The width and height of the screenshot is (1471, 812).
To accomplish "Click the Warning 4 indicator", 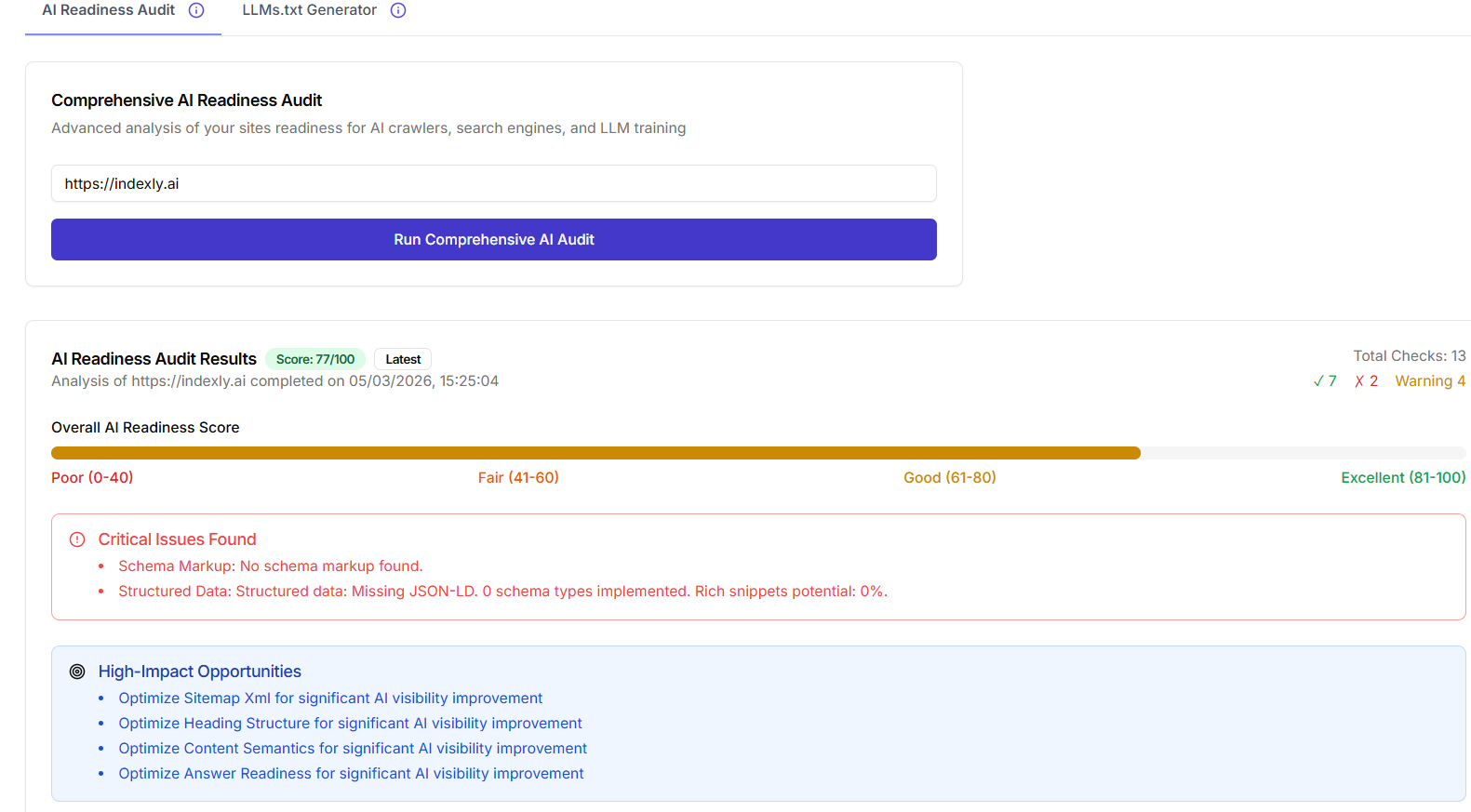I will pos(1429,381).
